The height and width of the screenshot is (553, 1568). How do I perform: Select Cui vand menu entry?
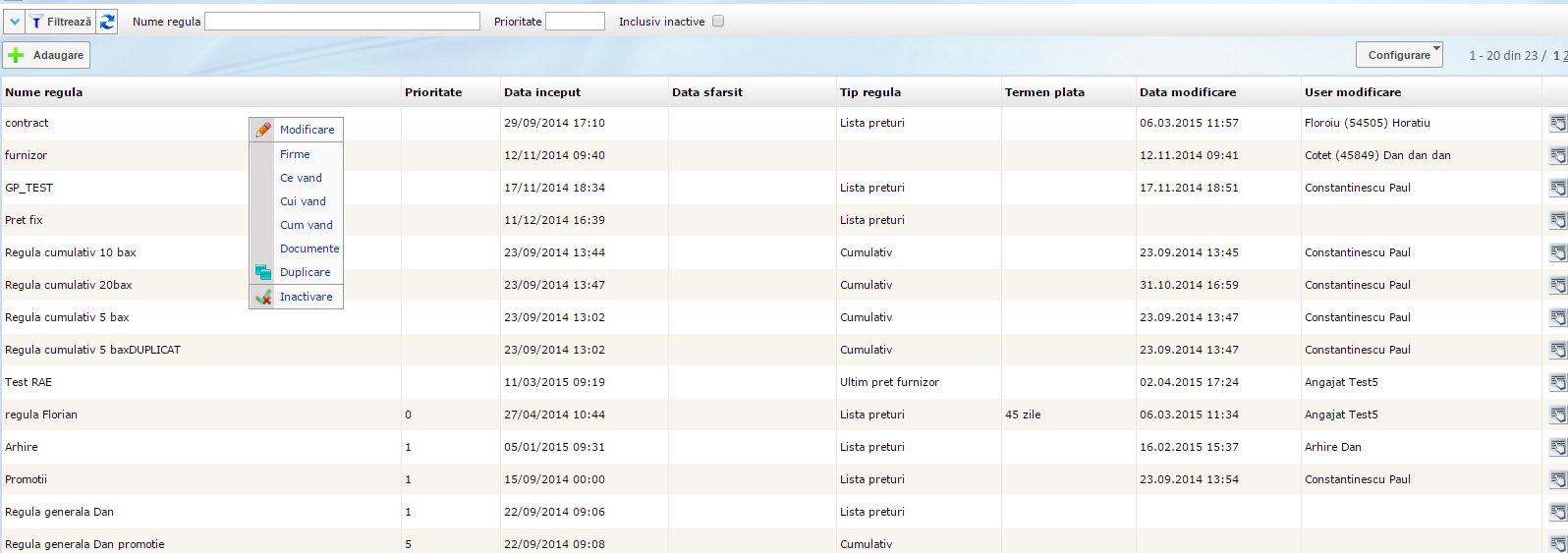pyautogui.click(x=303, y=201)
